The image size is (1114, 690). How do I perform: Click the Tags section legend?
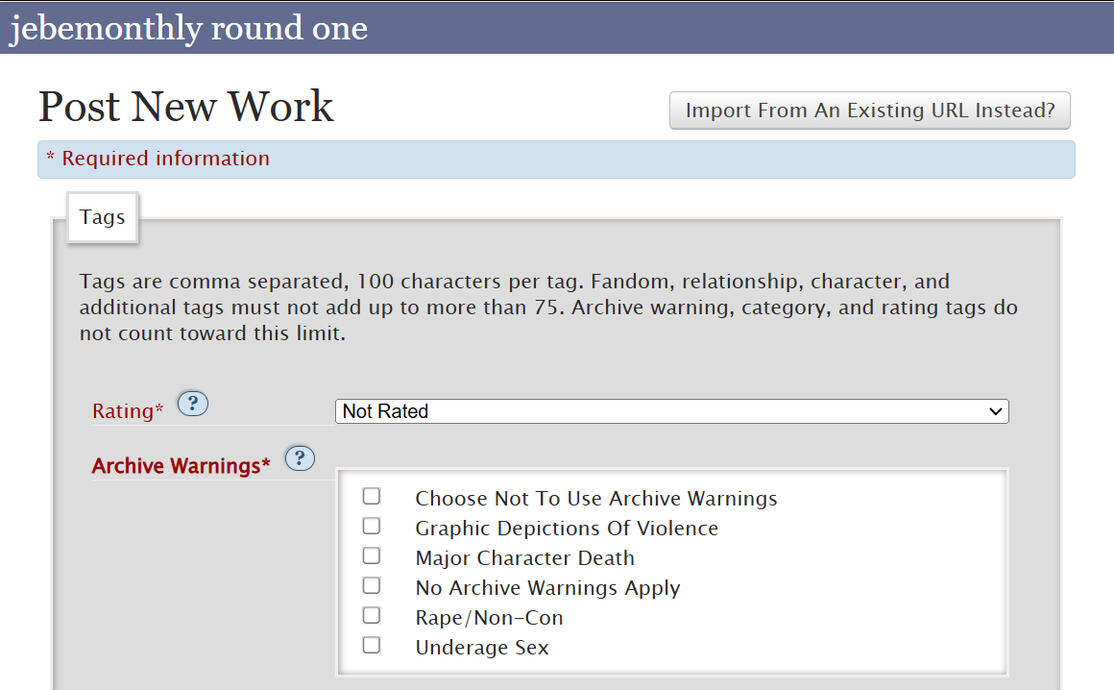point(102,217)
